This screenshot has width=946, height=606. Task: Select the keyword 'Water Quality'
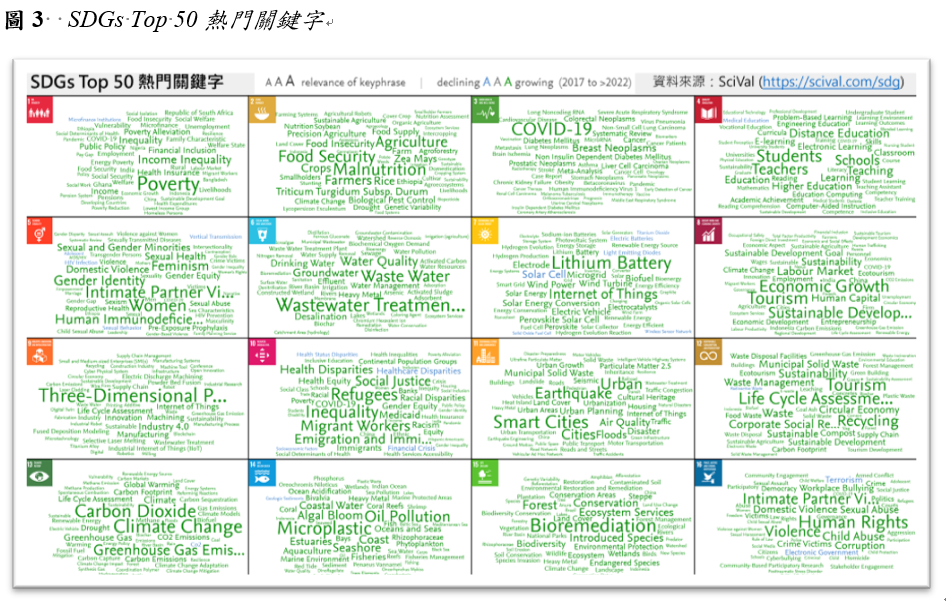(x=379, y=261)
